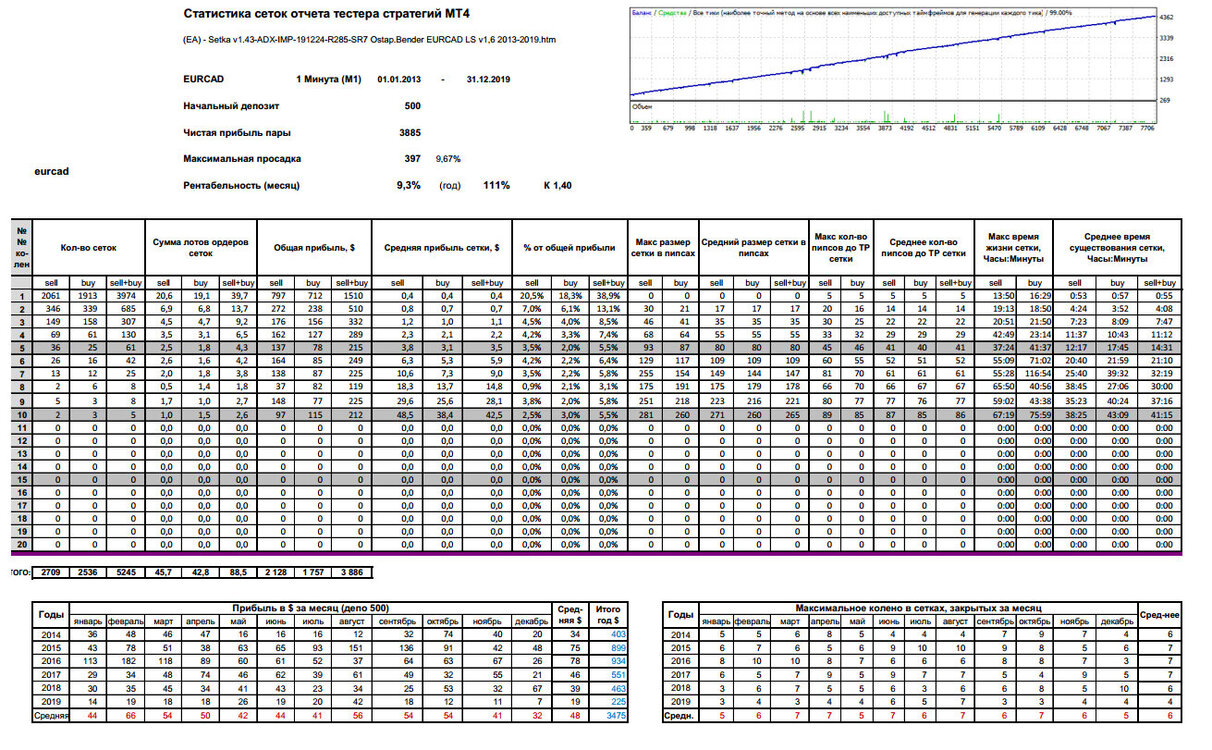This screenshot has height=750, width=1212.
Task: Click the yearly return value '111%'
Action: click(497, 185)
